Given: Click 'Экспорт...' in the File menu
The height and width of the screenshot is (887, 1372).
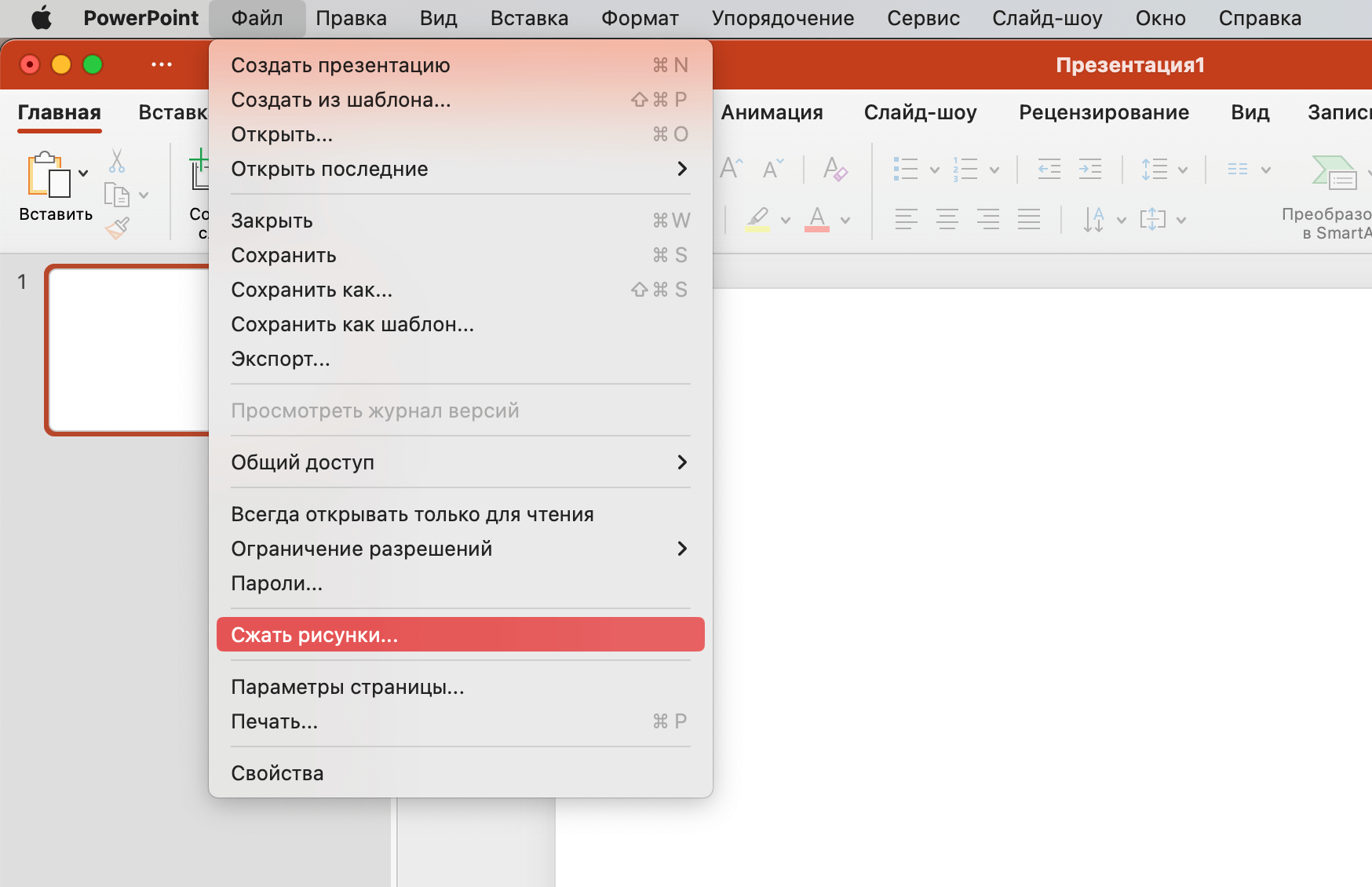Looking at the screenshot, I should [280, 359].
